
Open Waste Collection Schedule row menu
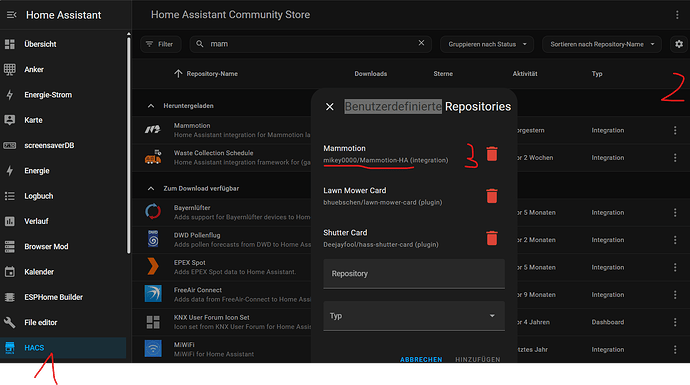point(675,158)
